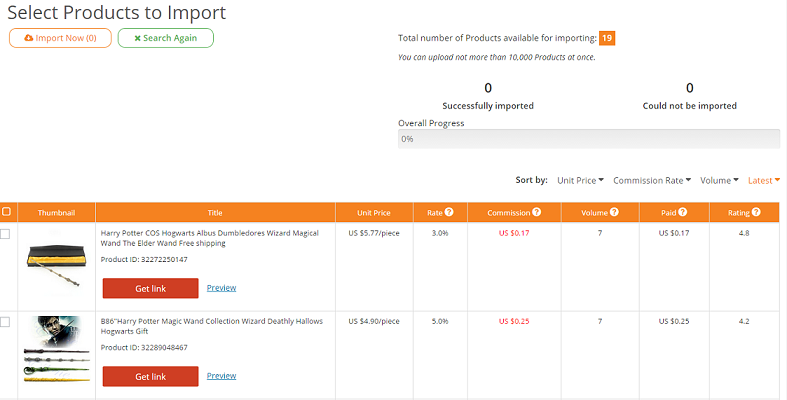This screenshot has height=400, width=787.
Task: Click help icon beside Commission header
Action: pyautogui.click(x=537, y=212)
